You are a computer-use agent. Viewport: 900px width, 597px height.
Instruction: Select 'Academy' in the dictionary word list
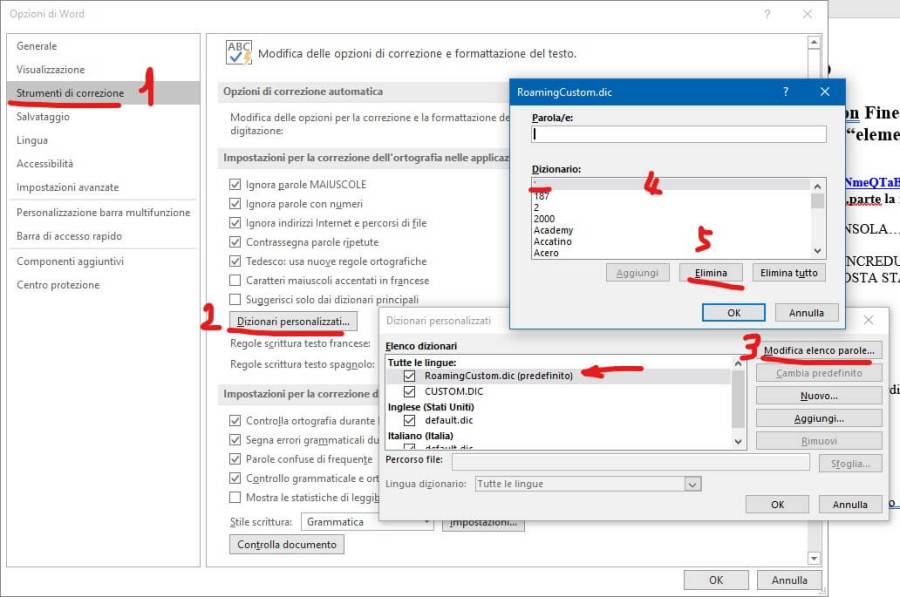(553, 230)
